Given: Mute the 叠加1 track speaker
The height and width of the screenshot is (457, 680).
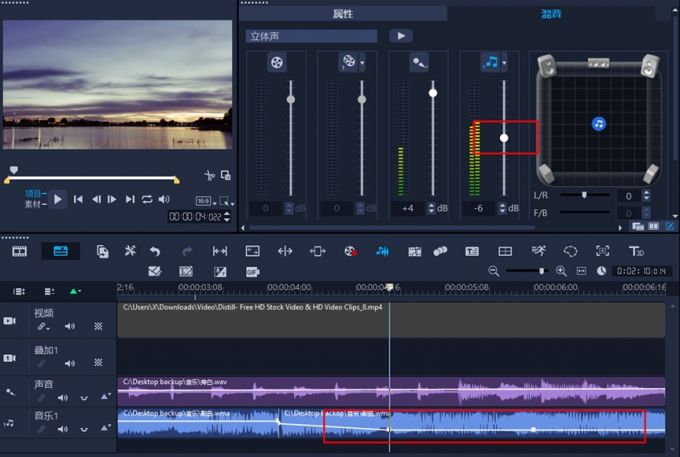Looking at the screenshot, I should pyautogui.click(x=70, y=363).
